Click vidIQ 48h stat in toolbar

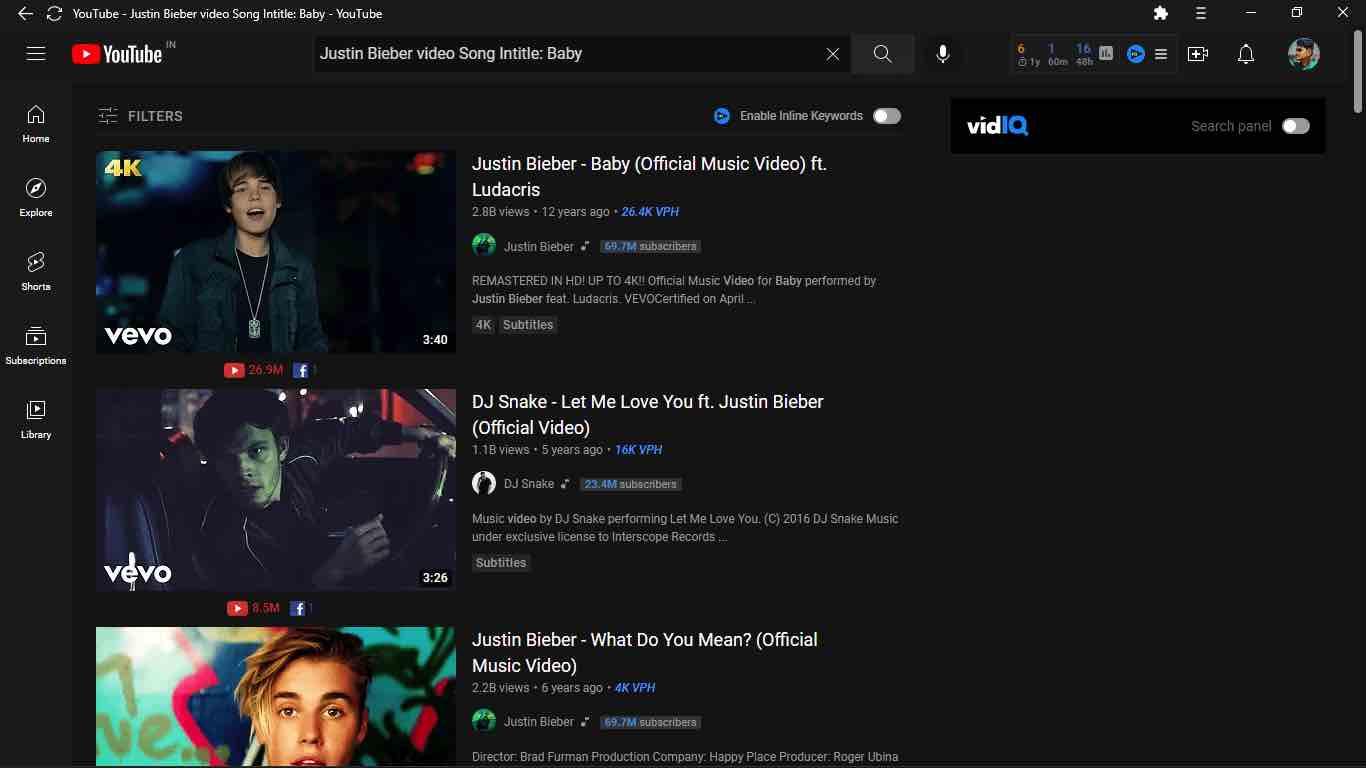1084,54
